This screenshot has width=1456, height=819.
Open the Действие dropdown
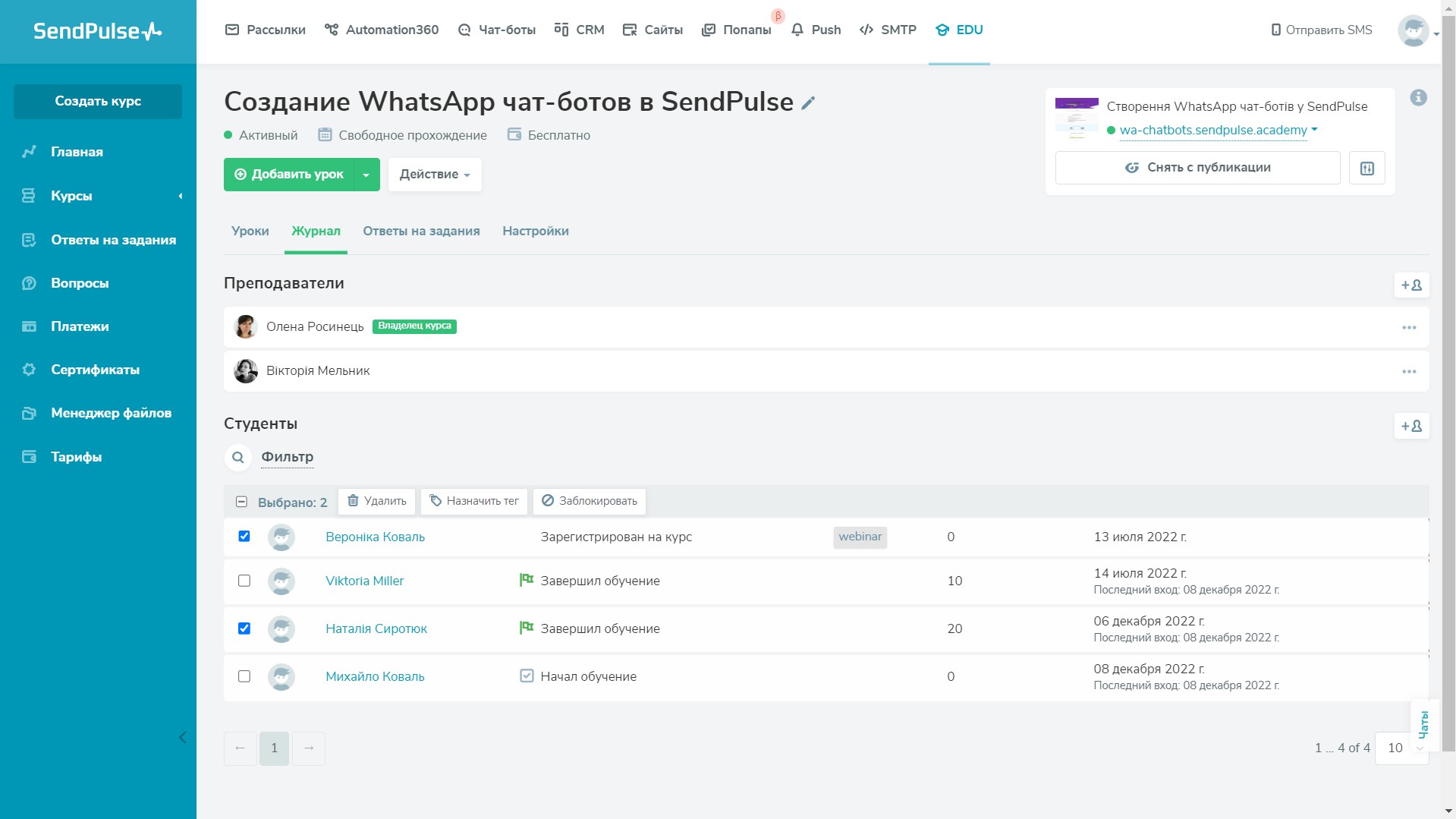click(x=435, y=175)
